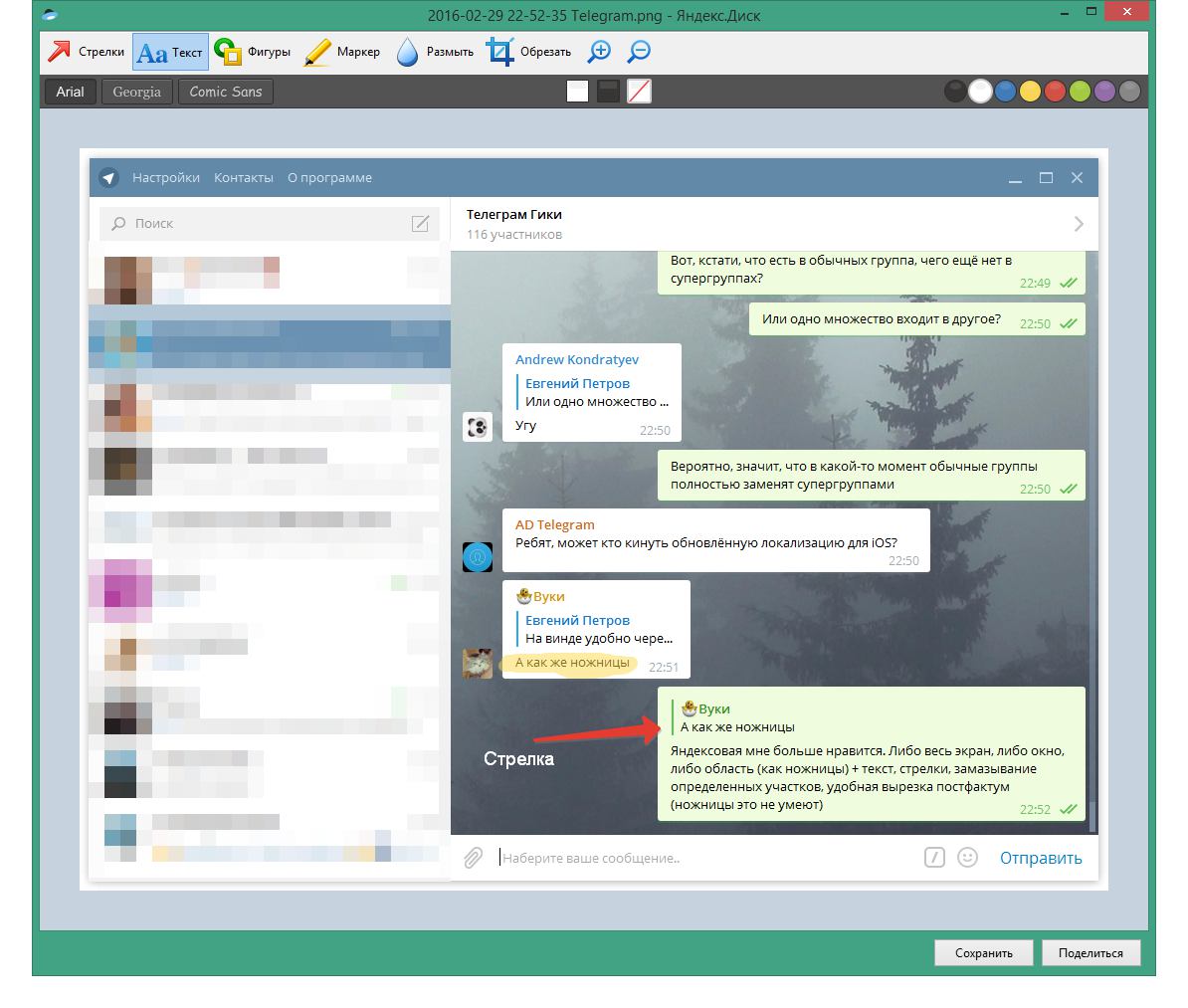
Task: Click the Сохранить save button
Action: (983, 952)
